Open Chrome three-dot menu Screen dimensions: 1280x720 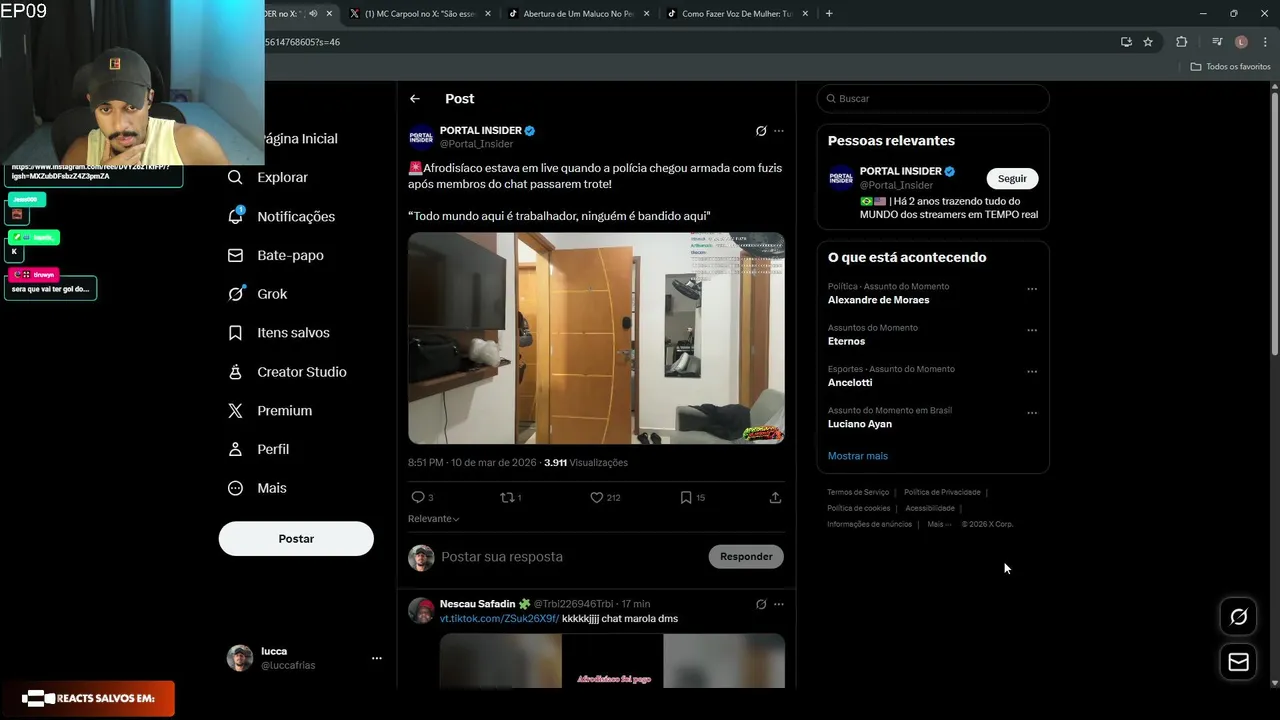pyautogui.click(x=1265, y=42)
